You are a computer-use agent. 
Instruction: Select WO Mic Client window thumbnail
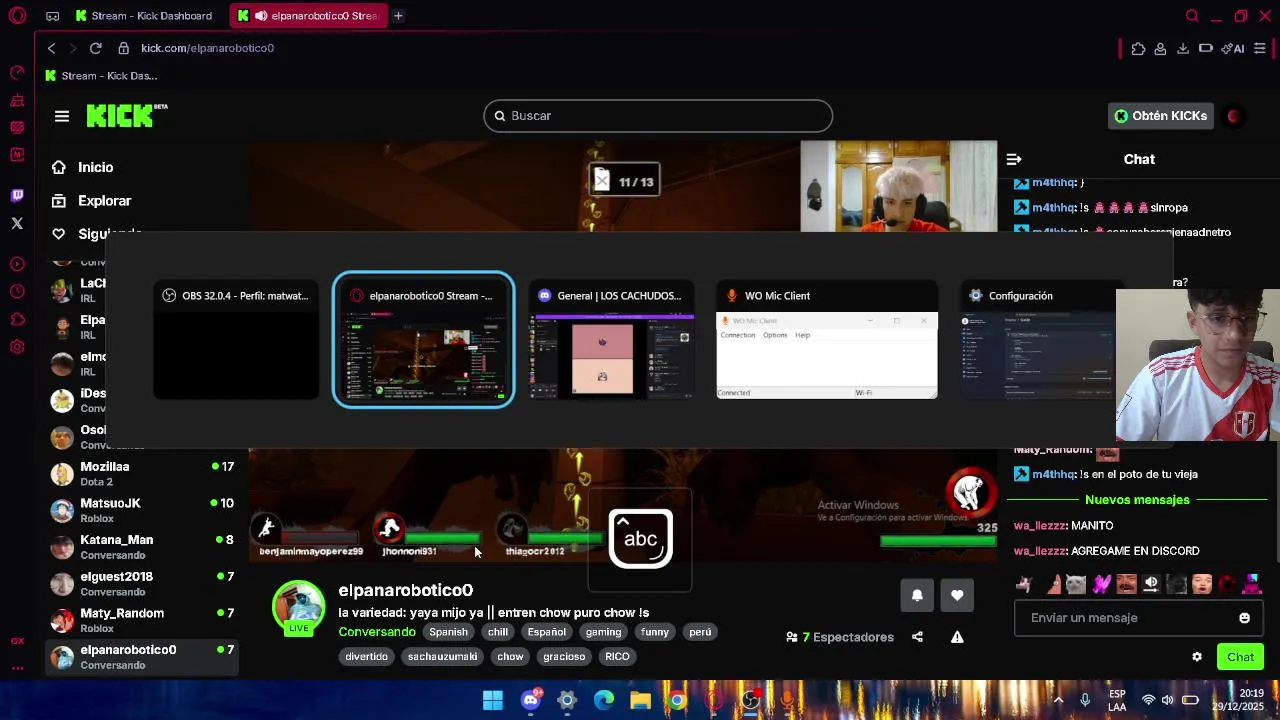pos(827,341)
